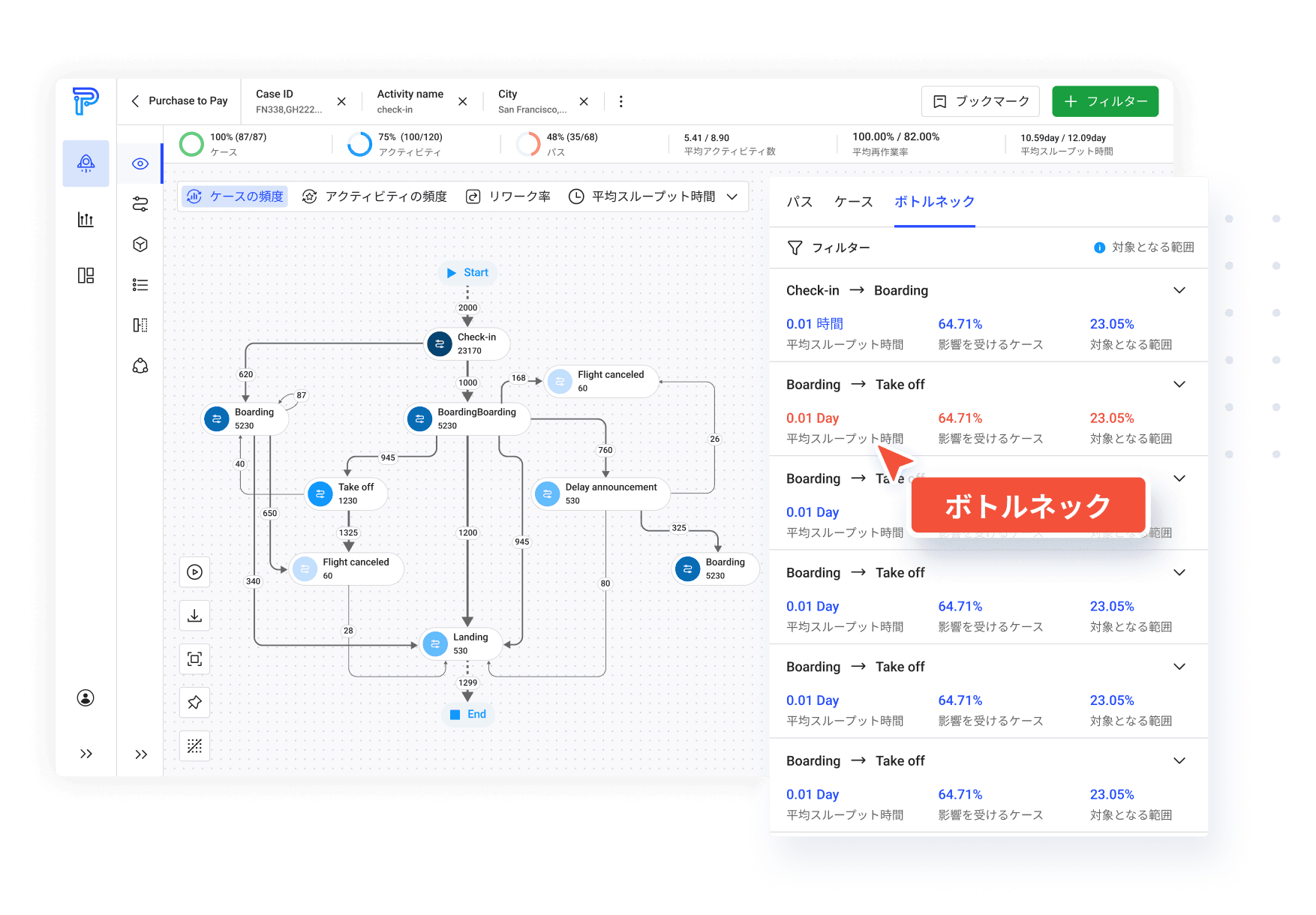The height and width of the screenshot is (915, 1316).
Task: Click the pin icon
Action: click(194, 703)
